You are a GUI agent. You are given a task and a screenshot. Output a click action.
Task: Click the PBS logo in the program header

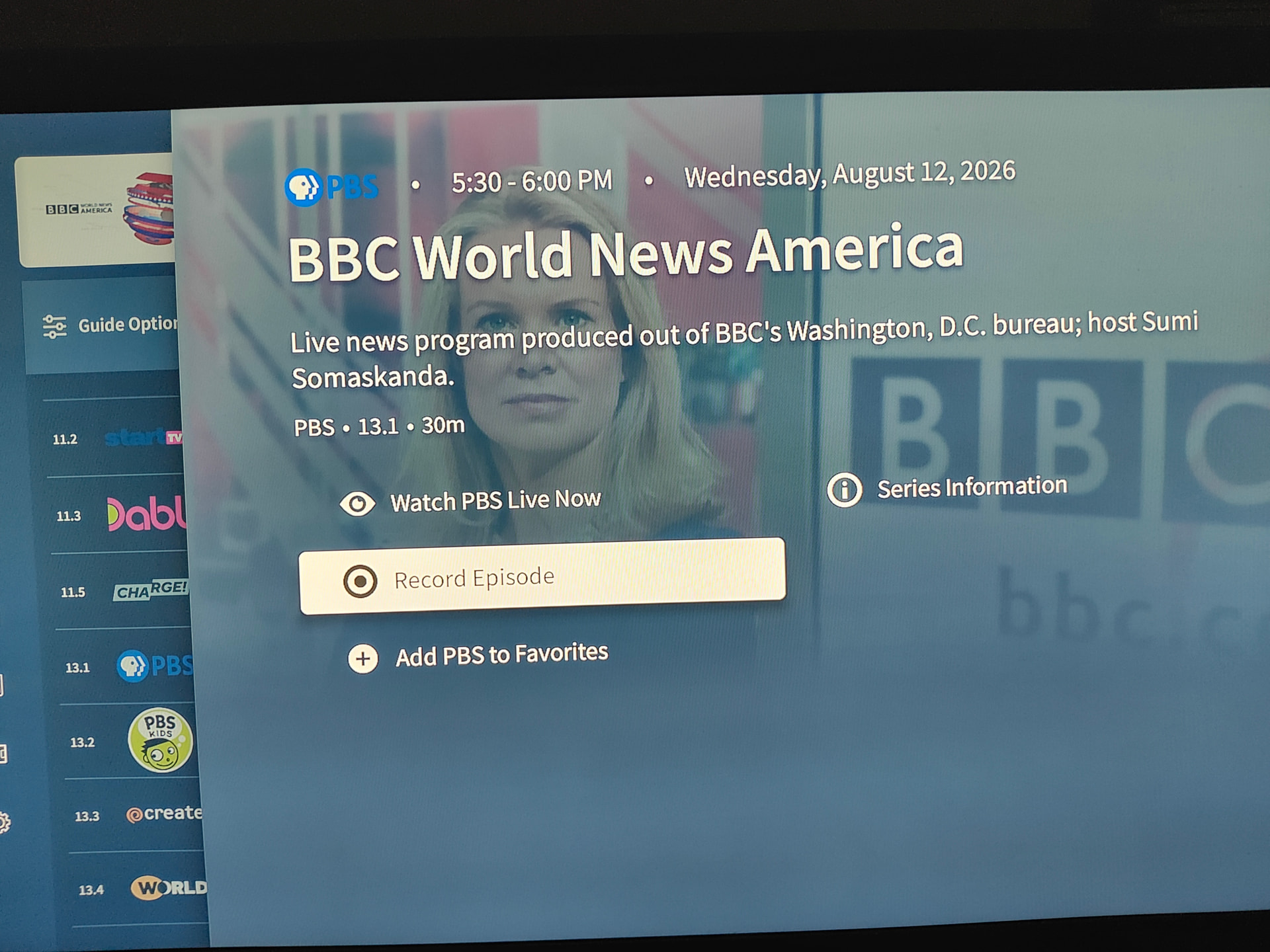(x=331, y=187)
